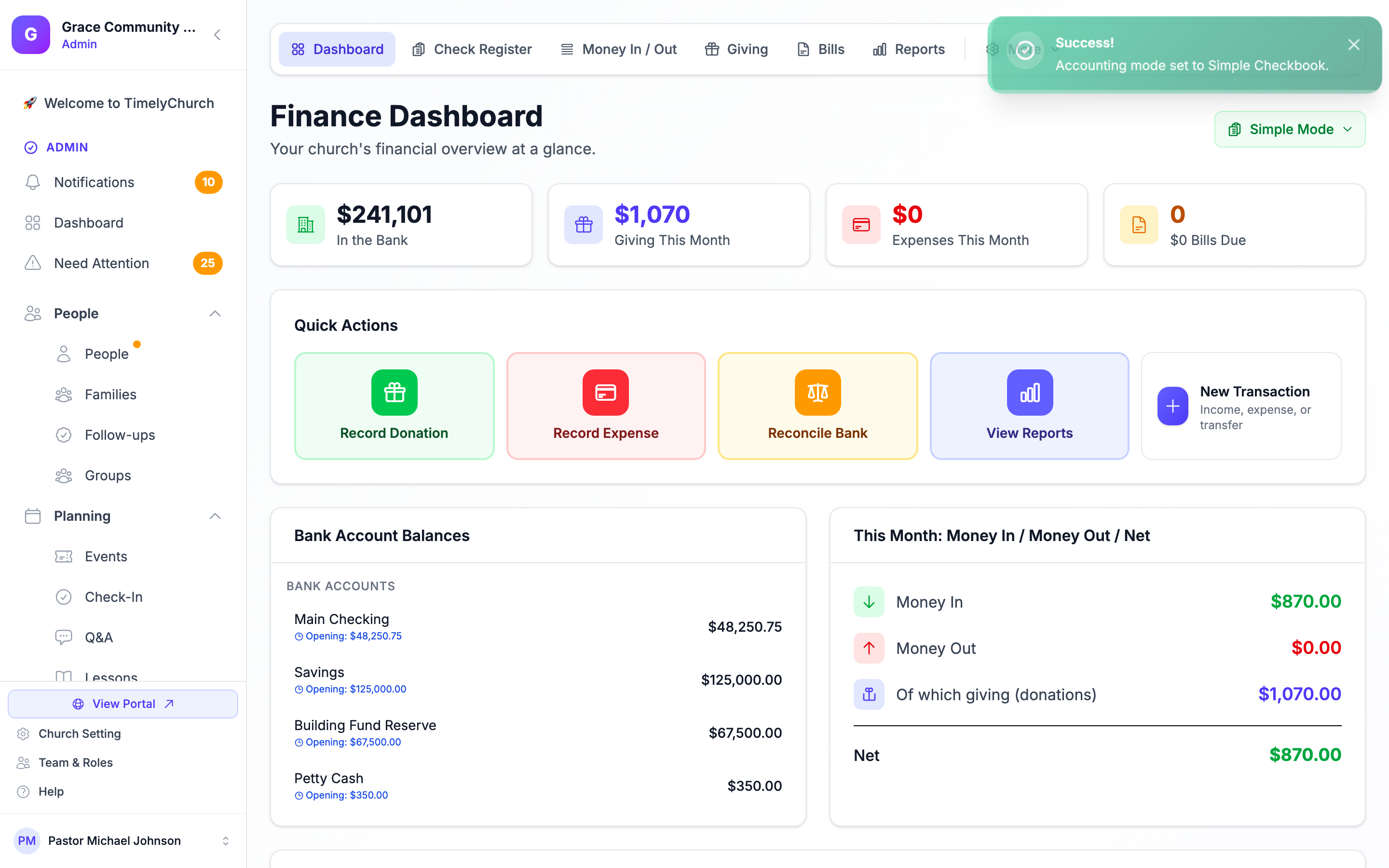Click the PM user avatar
This screenshot has width=1389, height=868.
click(27, 841)
